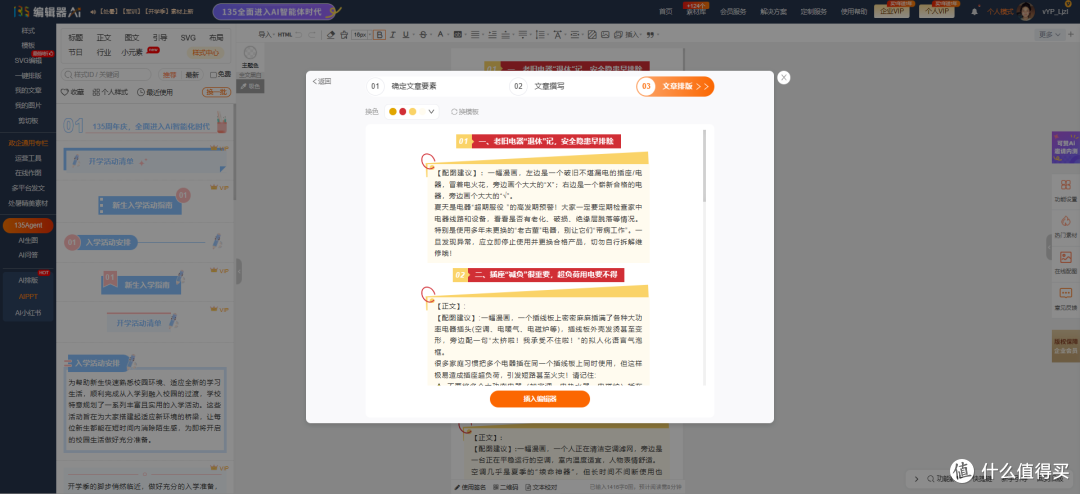Viewport: 1080px width, 494px height.
Task: Click the redo arrow in toolbar
Action: (x=311, y=34)
